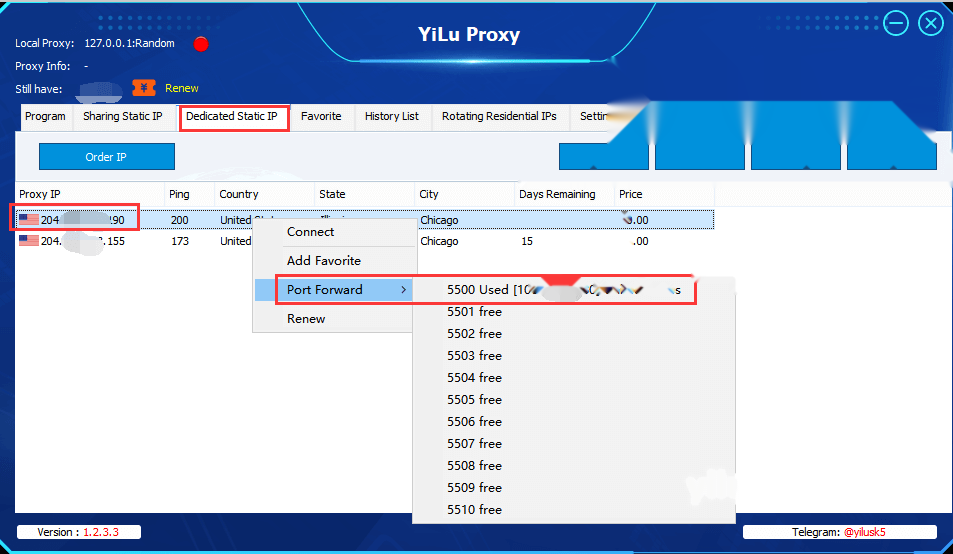Sort by the Ping column header
The width and height of the screenshot is (953, 554).
click(179, 194)
